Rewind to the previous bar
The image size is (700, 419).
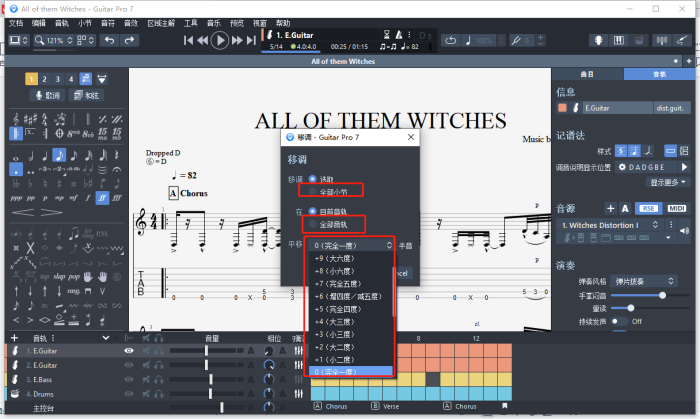[x=203, y=40]
